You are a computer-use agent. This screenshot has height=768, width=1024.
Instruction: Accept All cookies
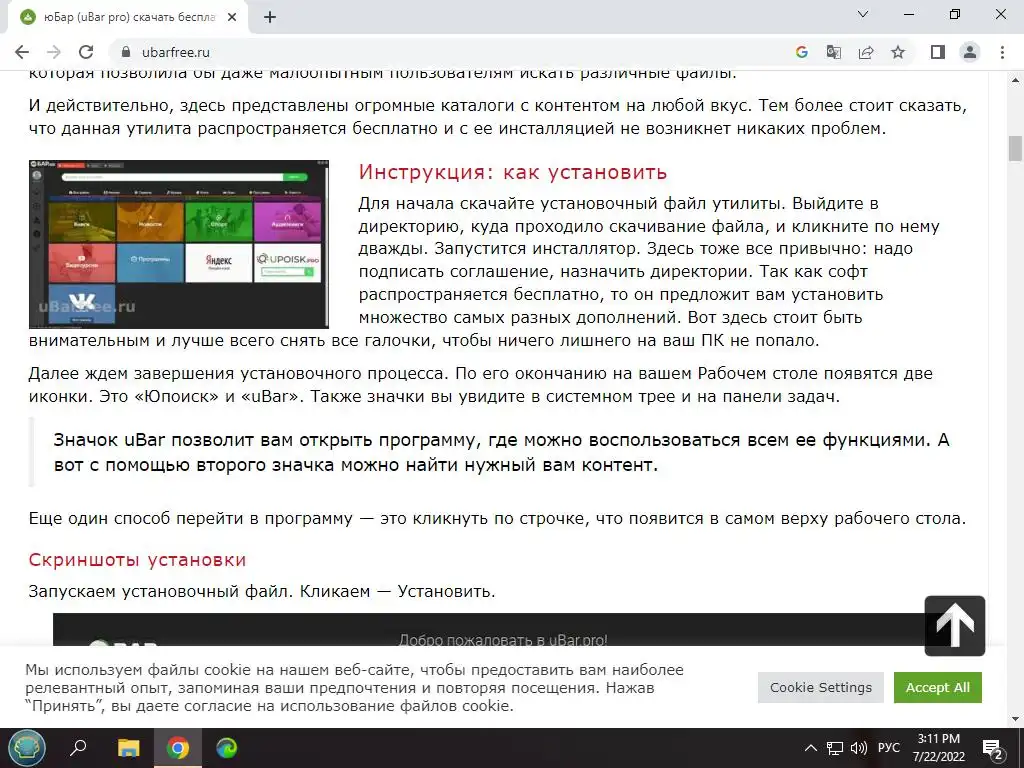click(938, 688)
